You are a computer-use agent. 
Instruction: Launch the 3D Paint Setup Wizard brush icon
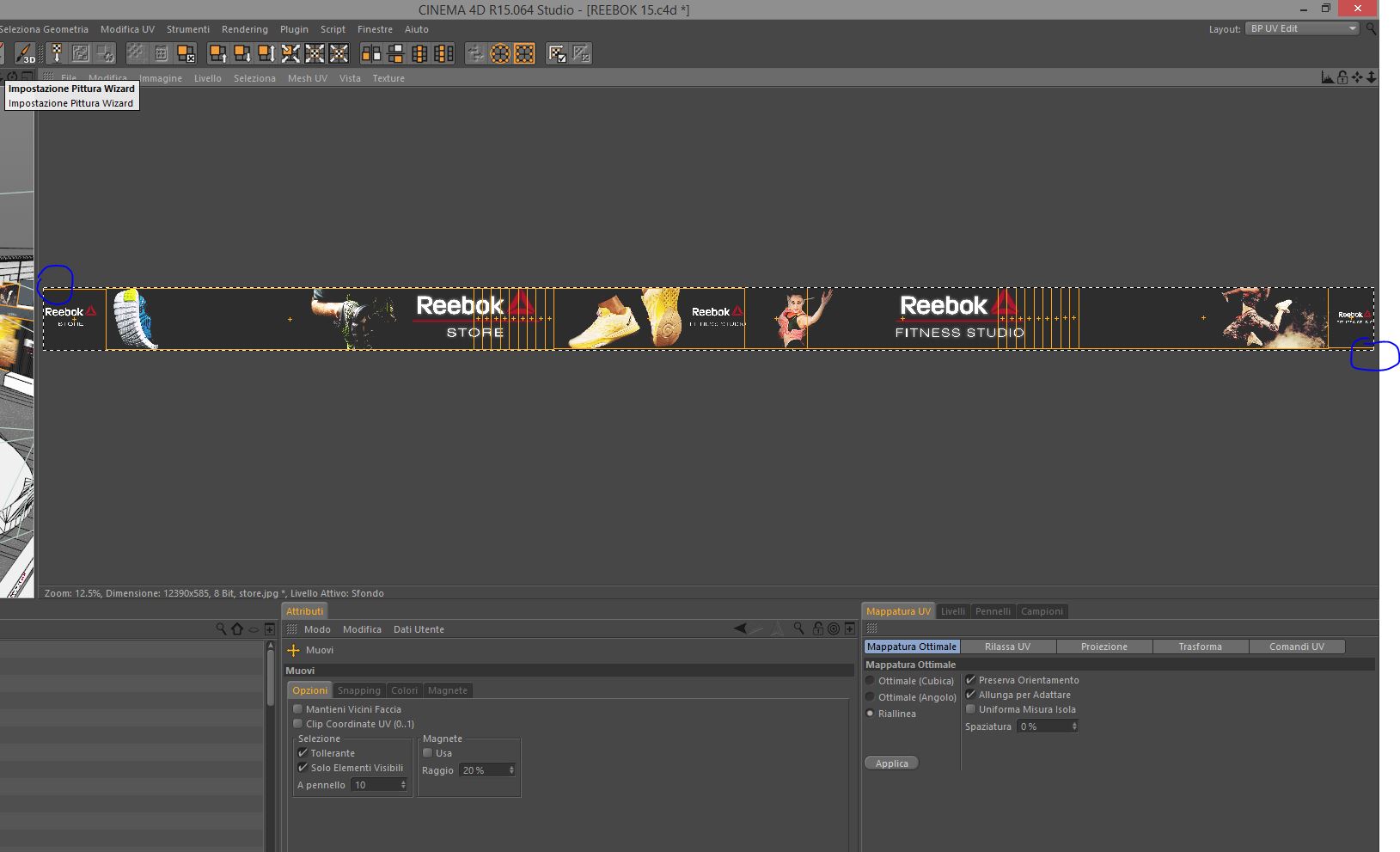click(25, 54)
